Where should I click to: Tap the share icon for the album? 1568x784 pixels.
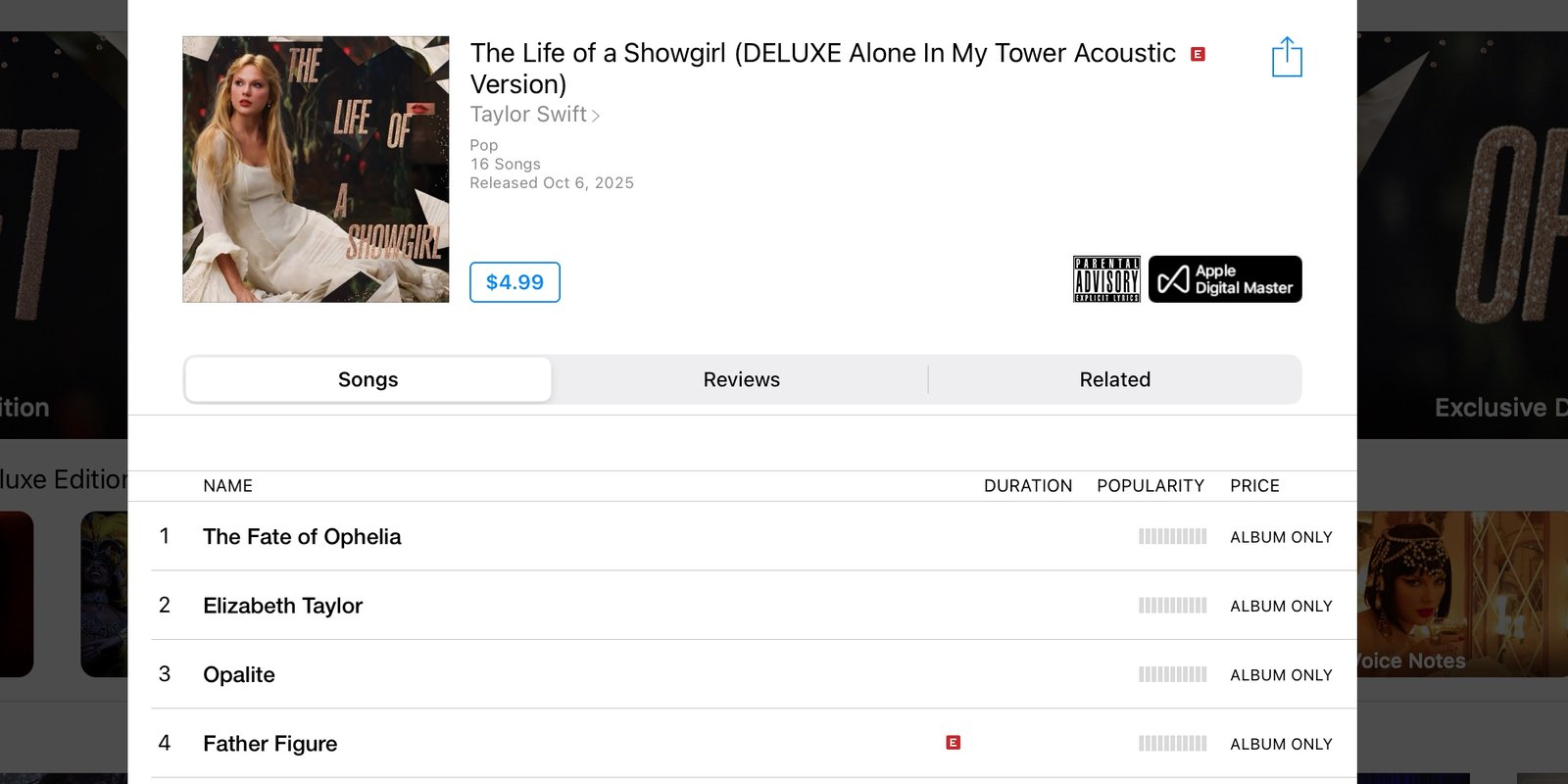[1287, 57]
